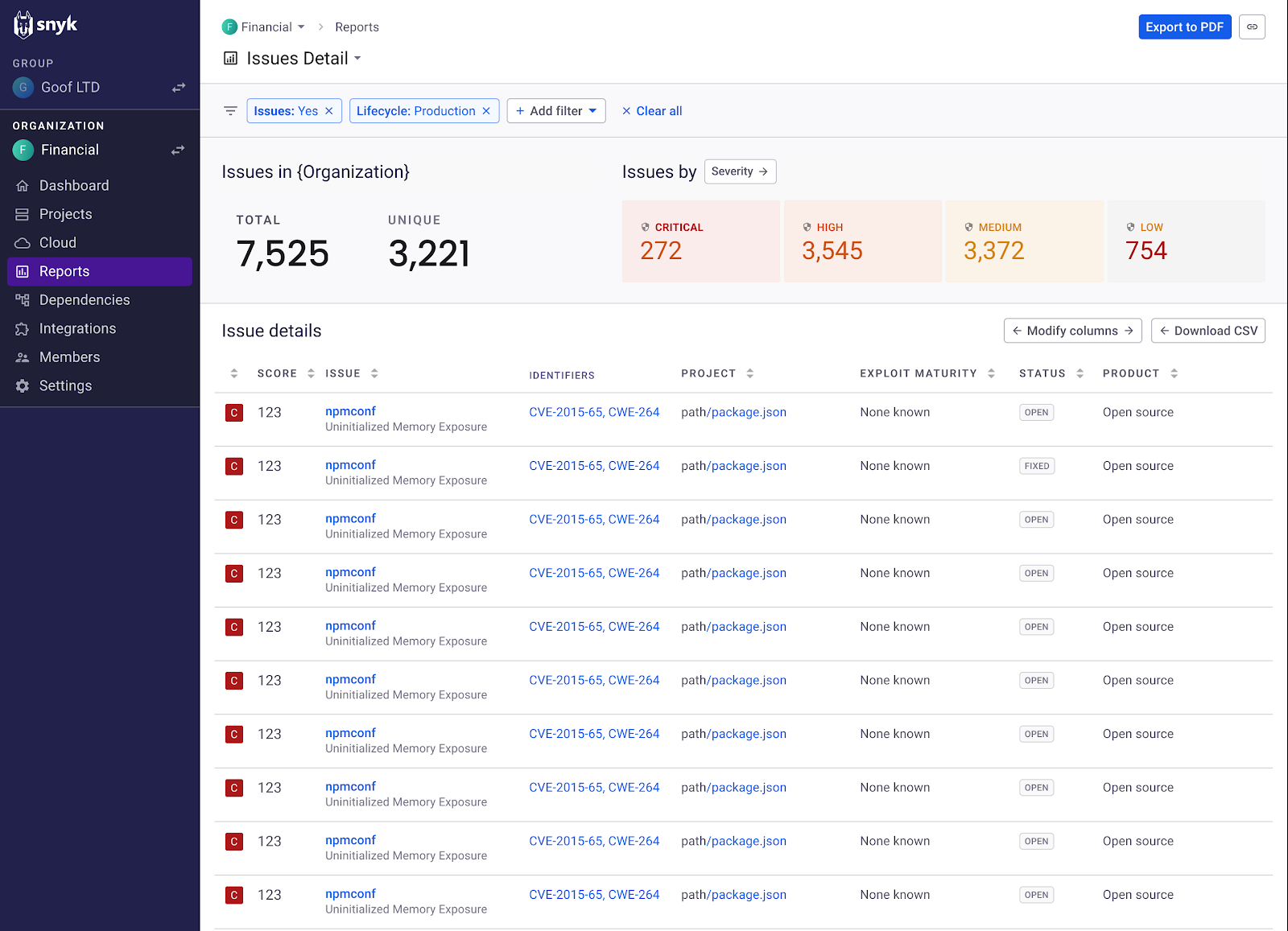This screenshot has width=1288, height=931.
Task: Open Dashboard from the sidebar
Action: pos(100,186)
